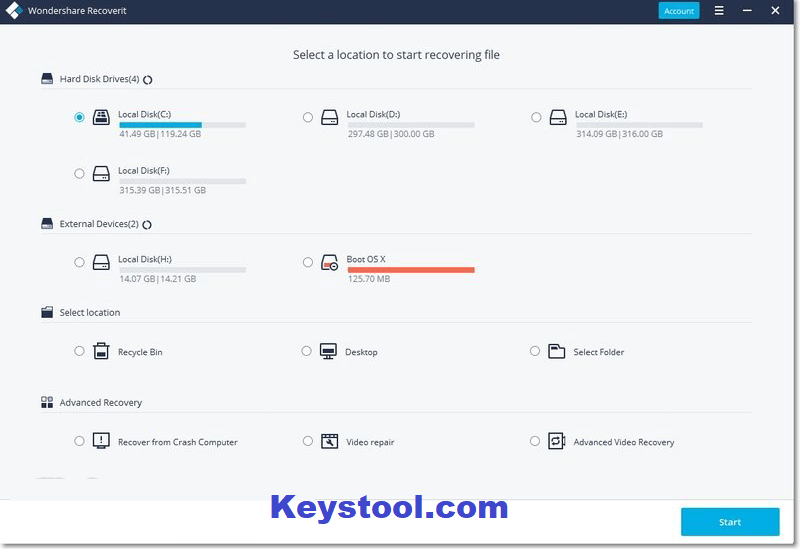
Task: Click the '41.49 GB|119.24 GB' size text
Action: (160, 134)
